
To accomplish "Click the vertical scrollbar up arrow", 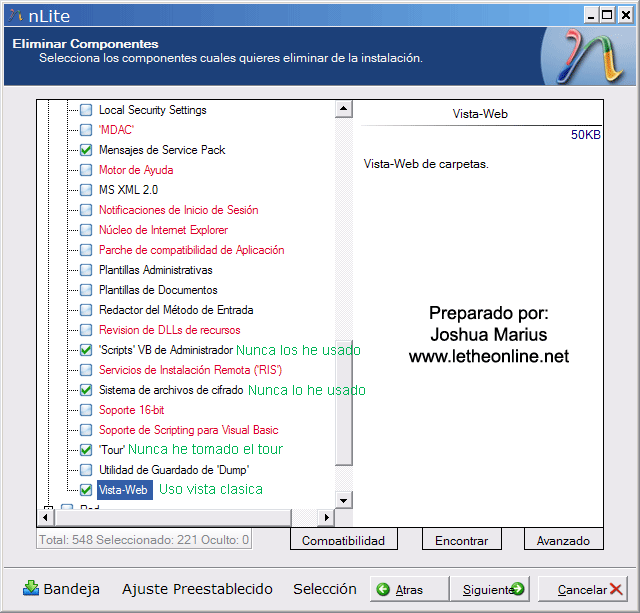I will (344, 109).
